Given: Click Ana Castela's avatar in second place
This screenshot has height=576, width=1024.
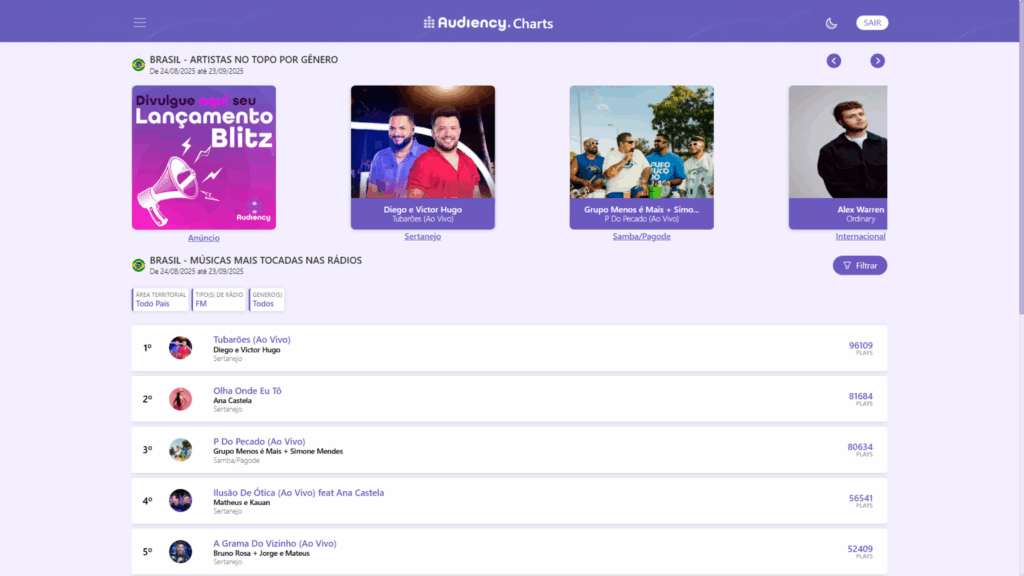Looking at the screenshot, I should (x=180, y=399).
